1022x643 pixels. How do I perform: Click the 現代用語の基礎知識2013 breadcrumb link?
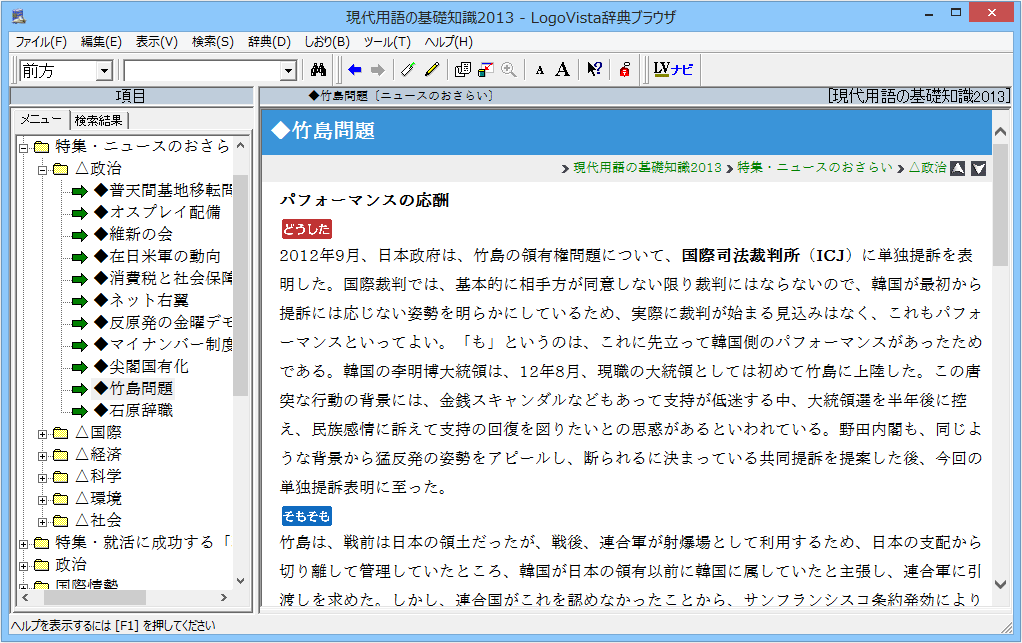[x=647, y=168]
